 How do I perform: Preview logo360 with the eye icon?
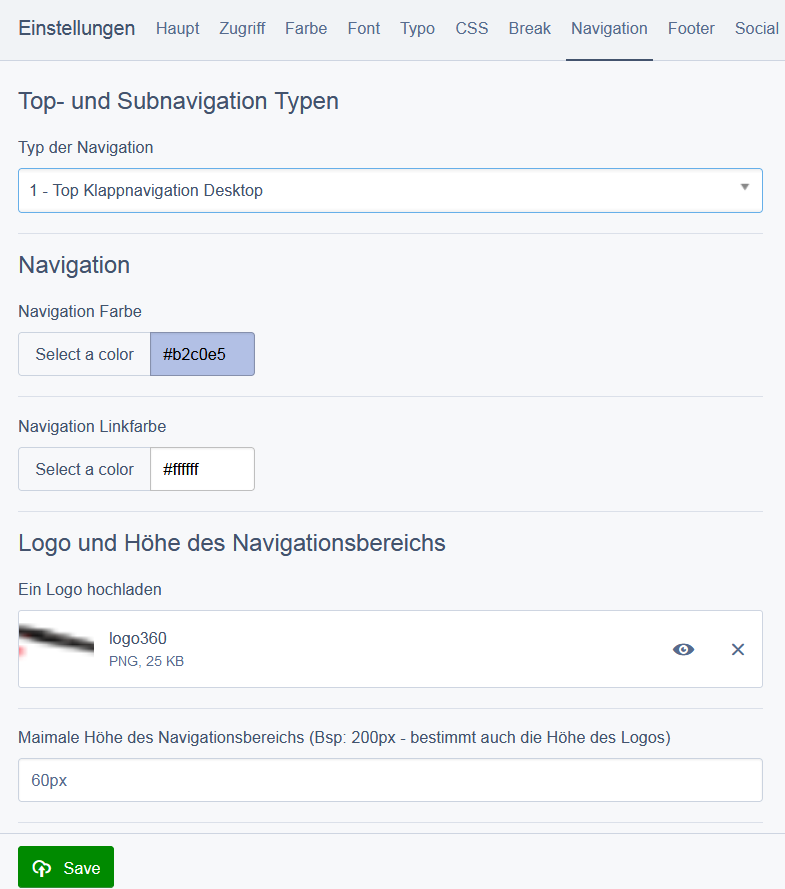point(683,649)
